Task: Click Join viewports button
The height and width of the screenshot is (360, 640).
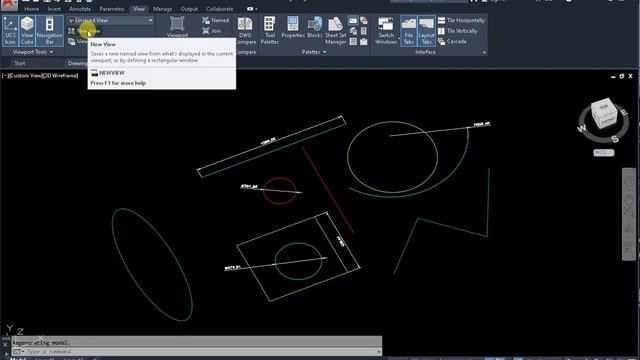Action: tap(212, 31)
